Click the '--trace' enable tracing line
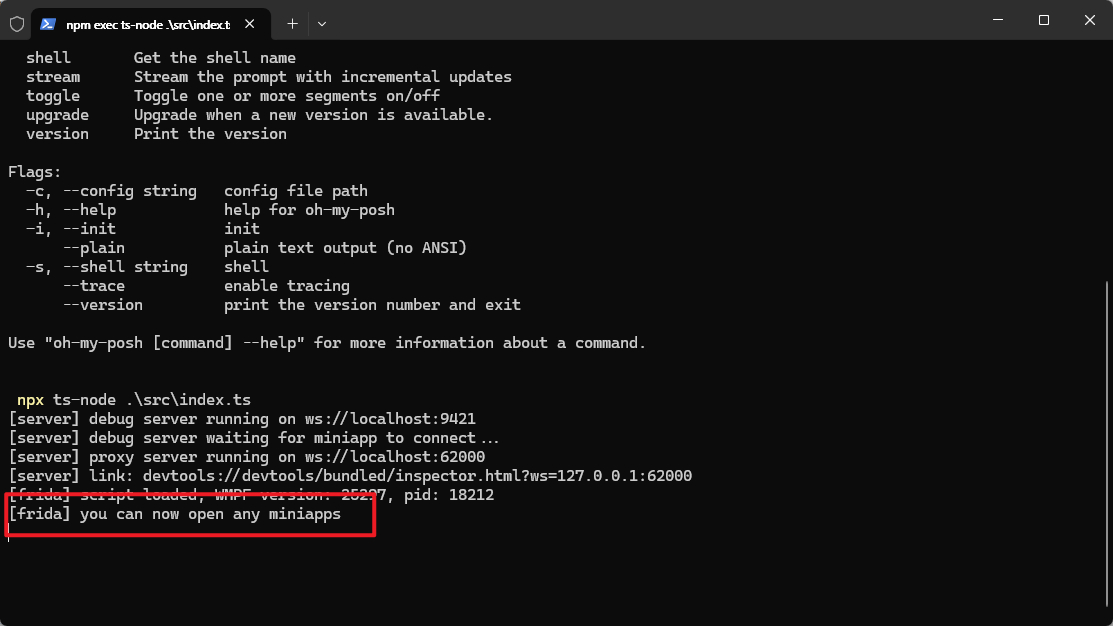Viewport: 1113px width, 626px height. coord(206,286)
